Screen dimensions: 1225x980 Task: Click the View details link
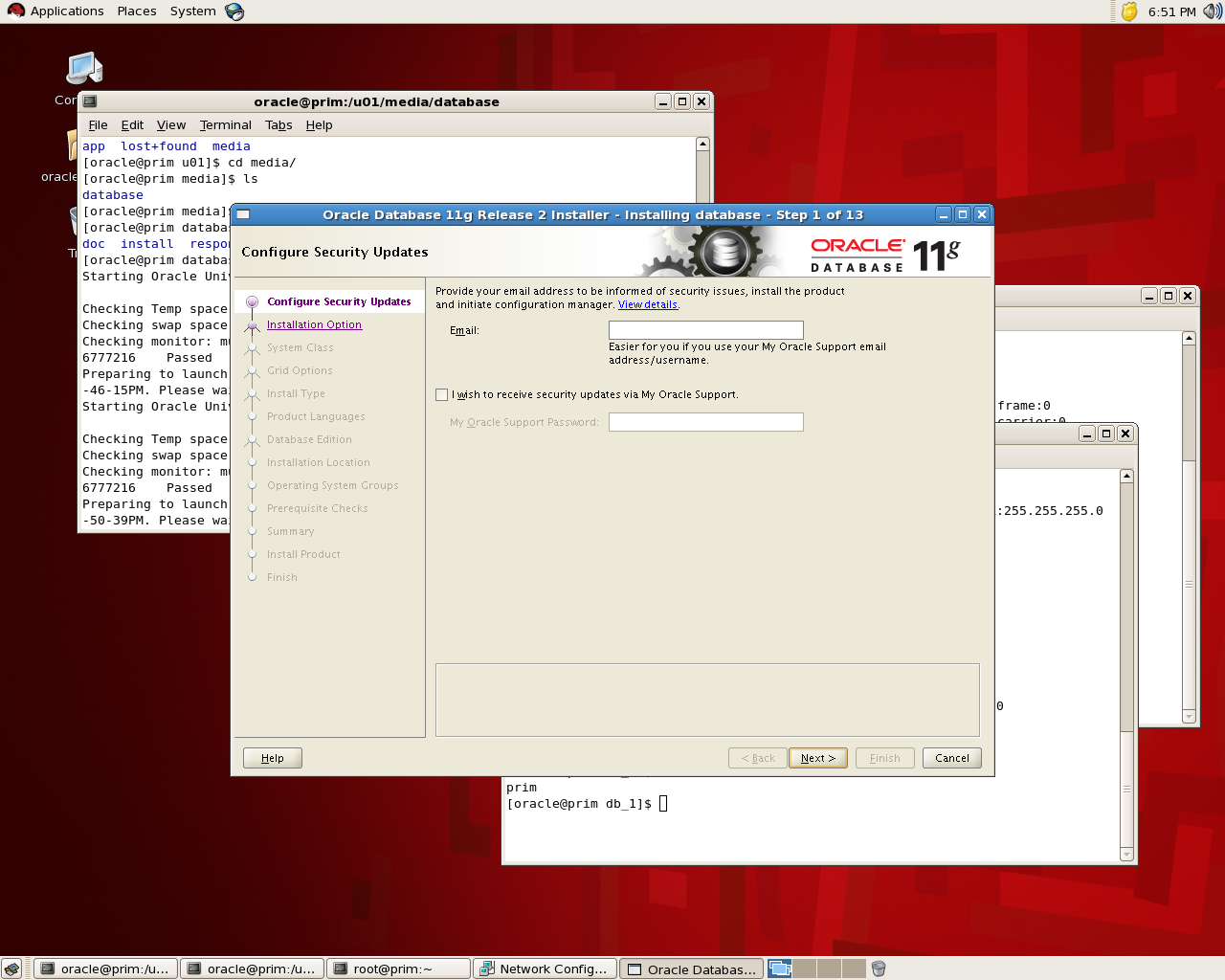[x=647, y=304]
